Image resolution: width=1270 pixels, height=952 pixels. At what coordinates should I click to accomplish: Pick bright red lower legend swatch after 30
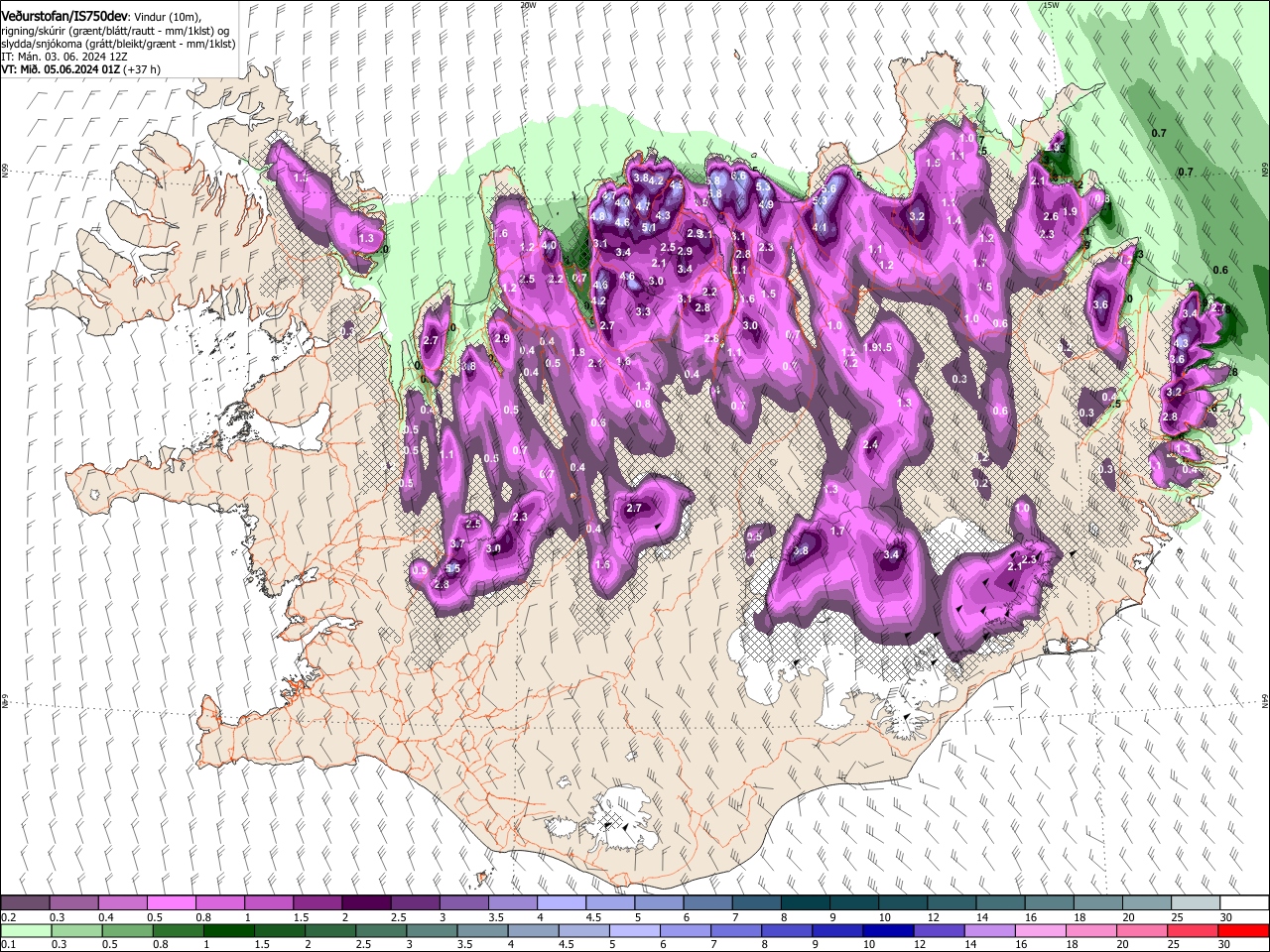pos(1242,931)
